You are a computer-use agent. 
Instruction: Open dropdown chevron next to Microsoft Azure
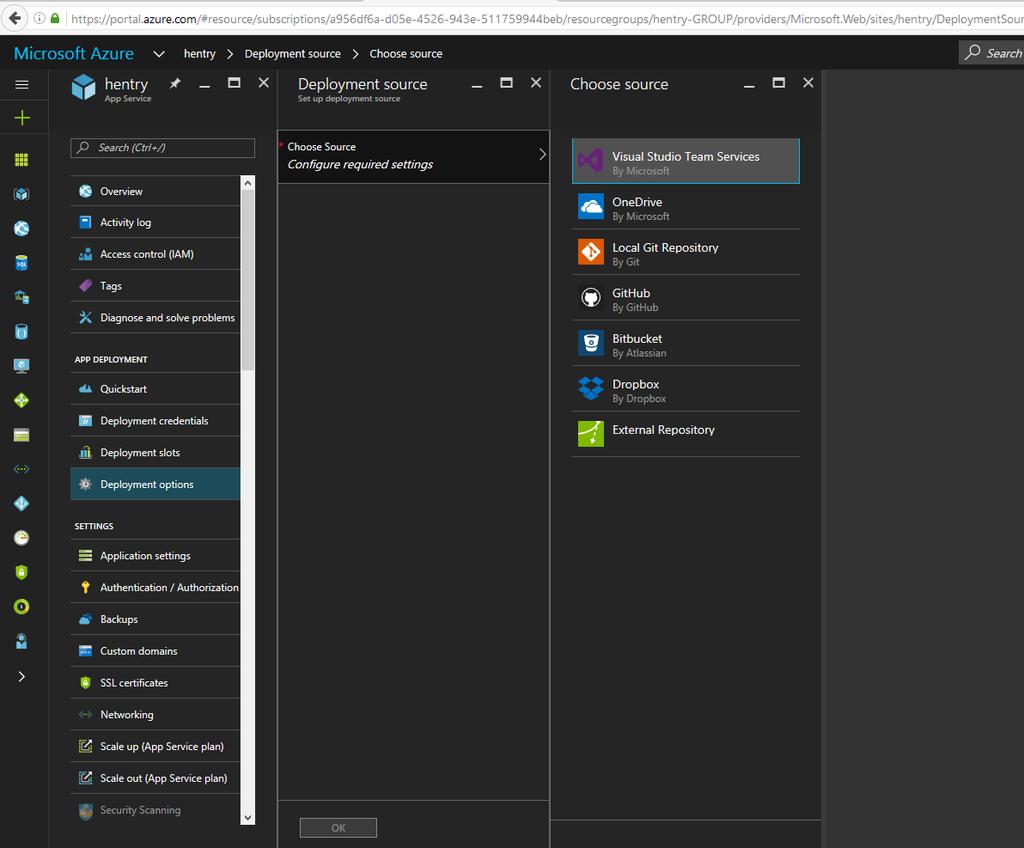(x=159, y=54)
